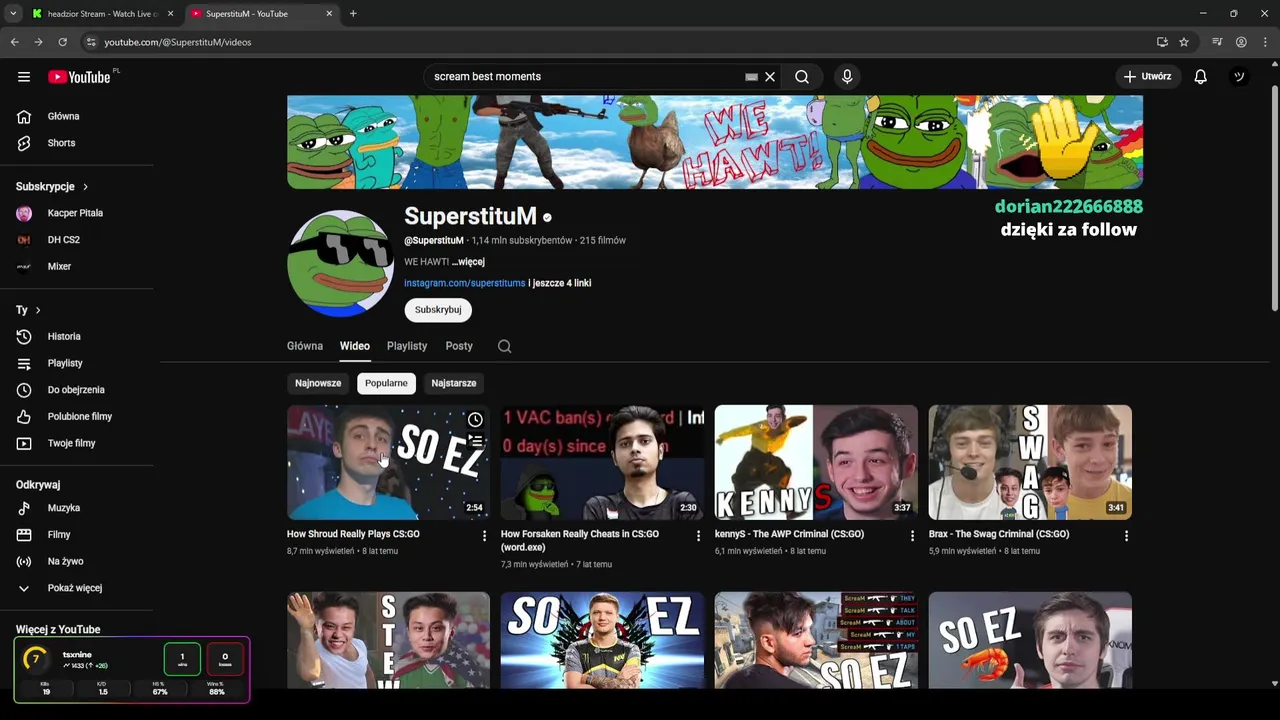Open Polubione filmy liked videos

80,416
